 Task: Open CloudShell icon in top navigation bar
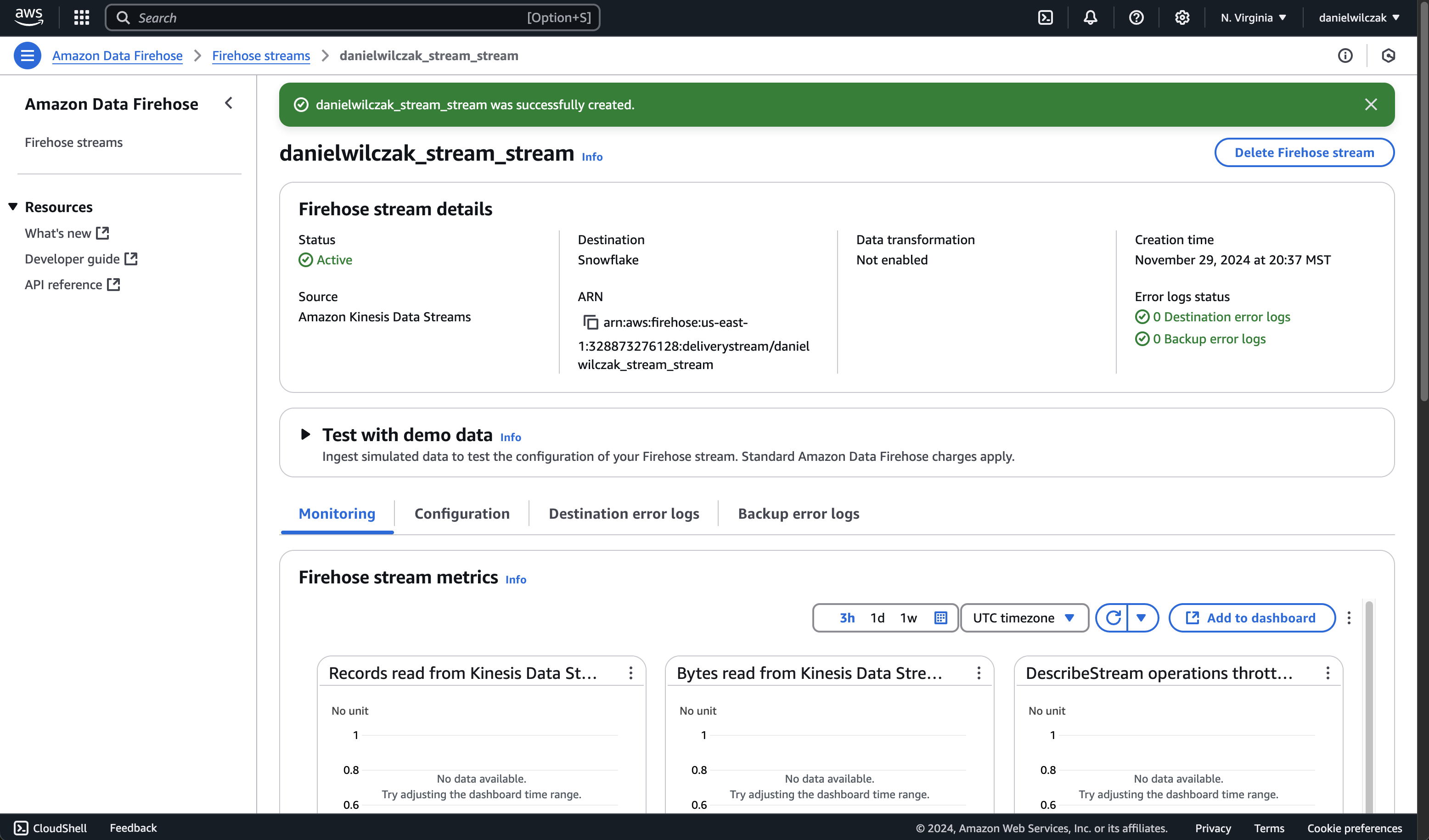click(x=1045, y=17)
